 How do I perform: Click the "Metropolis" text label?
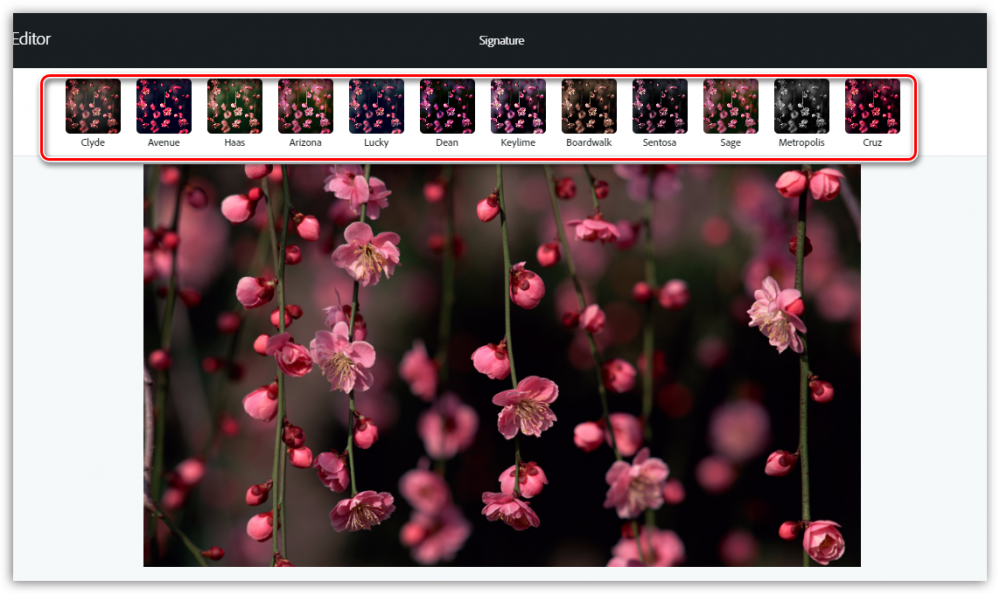(x=802, y=143)
